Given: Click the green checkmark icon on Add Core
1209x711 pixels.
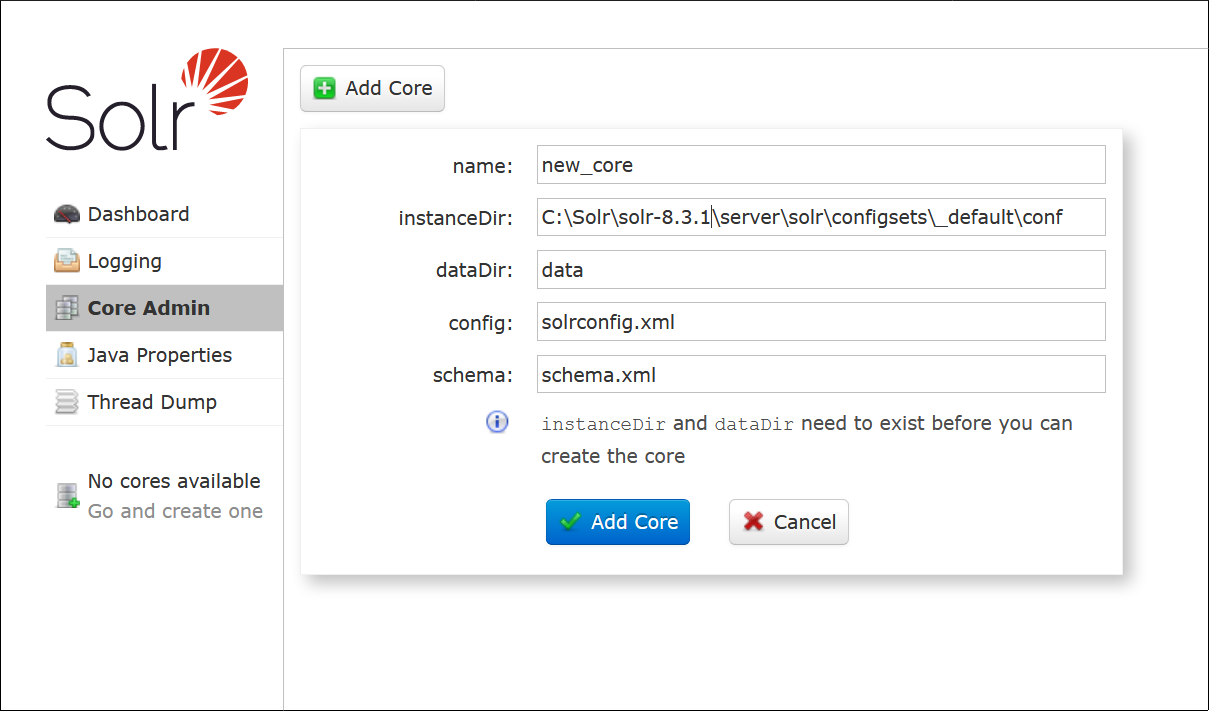Looking at the screenshot, I should (573, 521).
